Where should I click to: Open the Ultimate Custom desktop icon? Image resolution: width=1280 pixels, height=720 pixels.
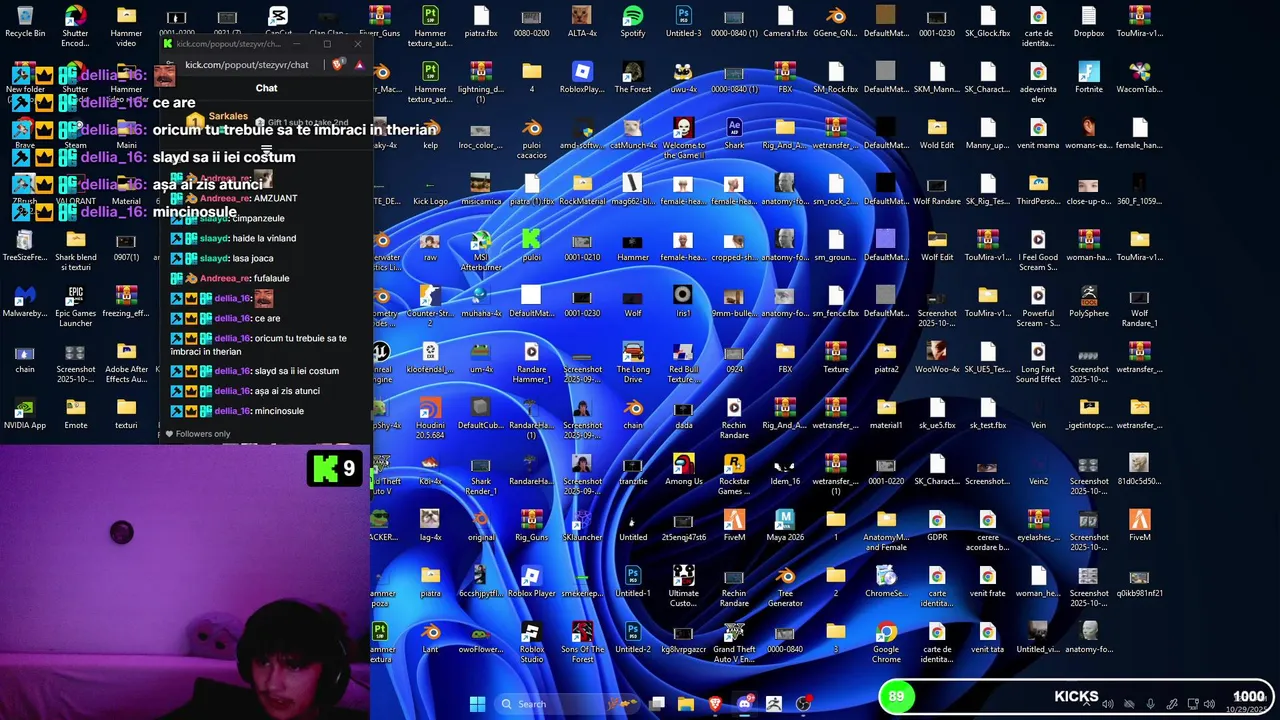click(684, 587)
